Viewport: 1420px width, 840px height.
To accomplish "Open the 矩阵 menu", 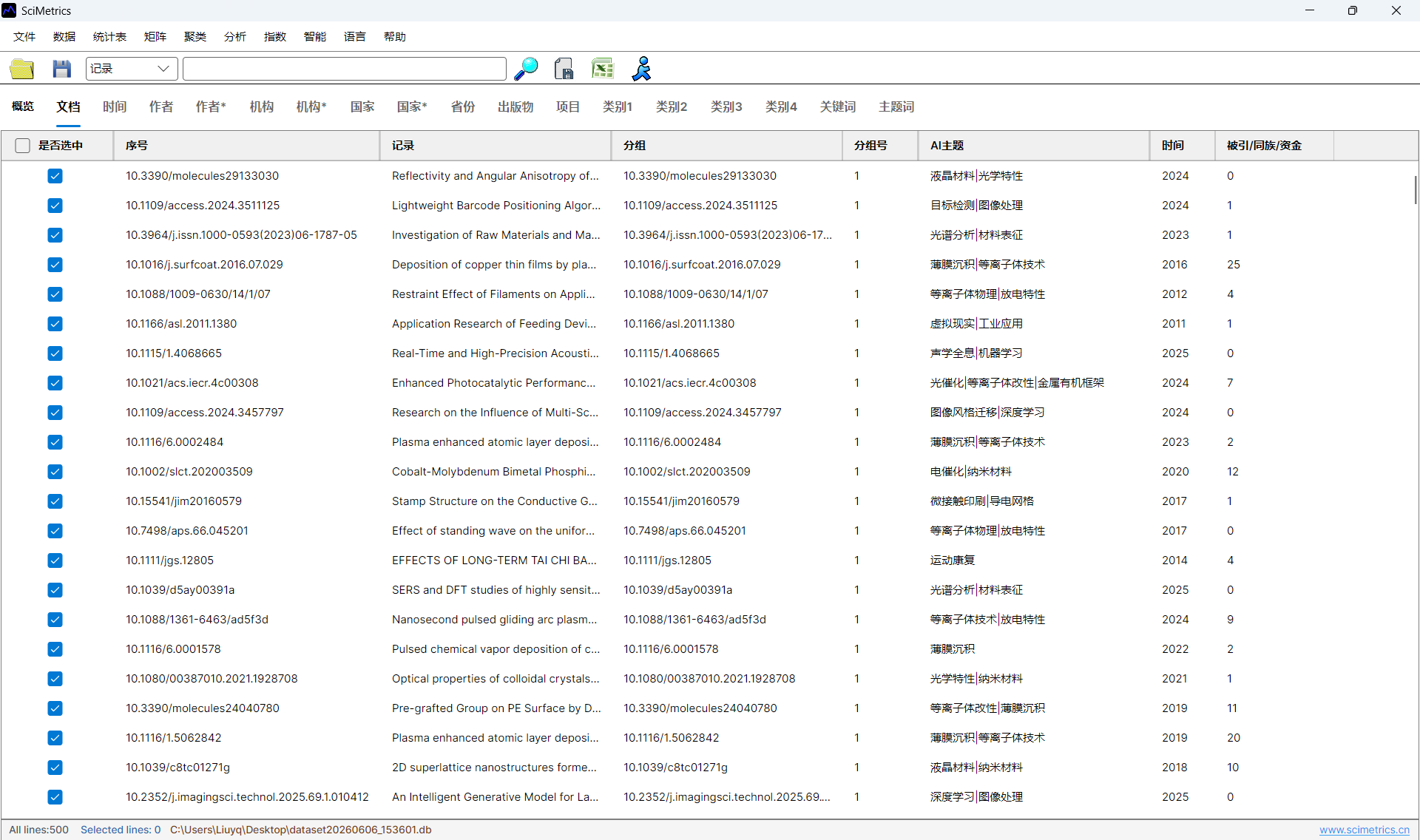I will tap(155, 37).
